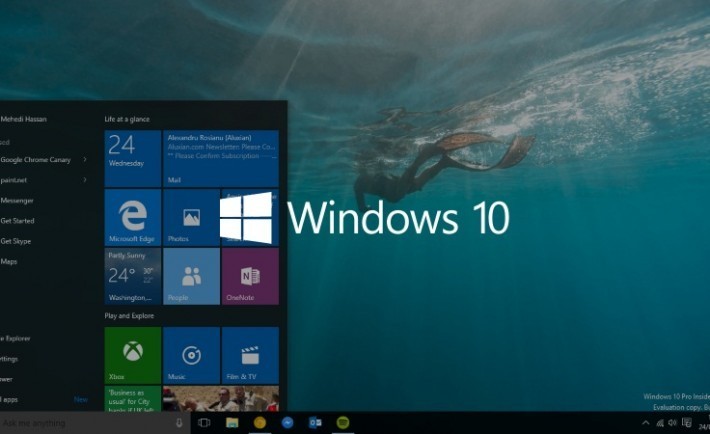The image size is (710, 434).
Task: Open the Weather tile for Washington
Action: 133,276
